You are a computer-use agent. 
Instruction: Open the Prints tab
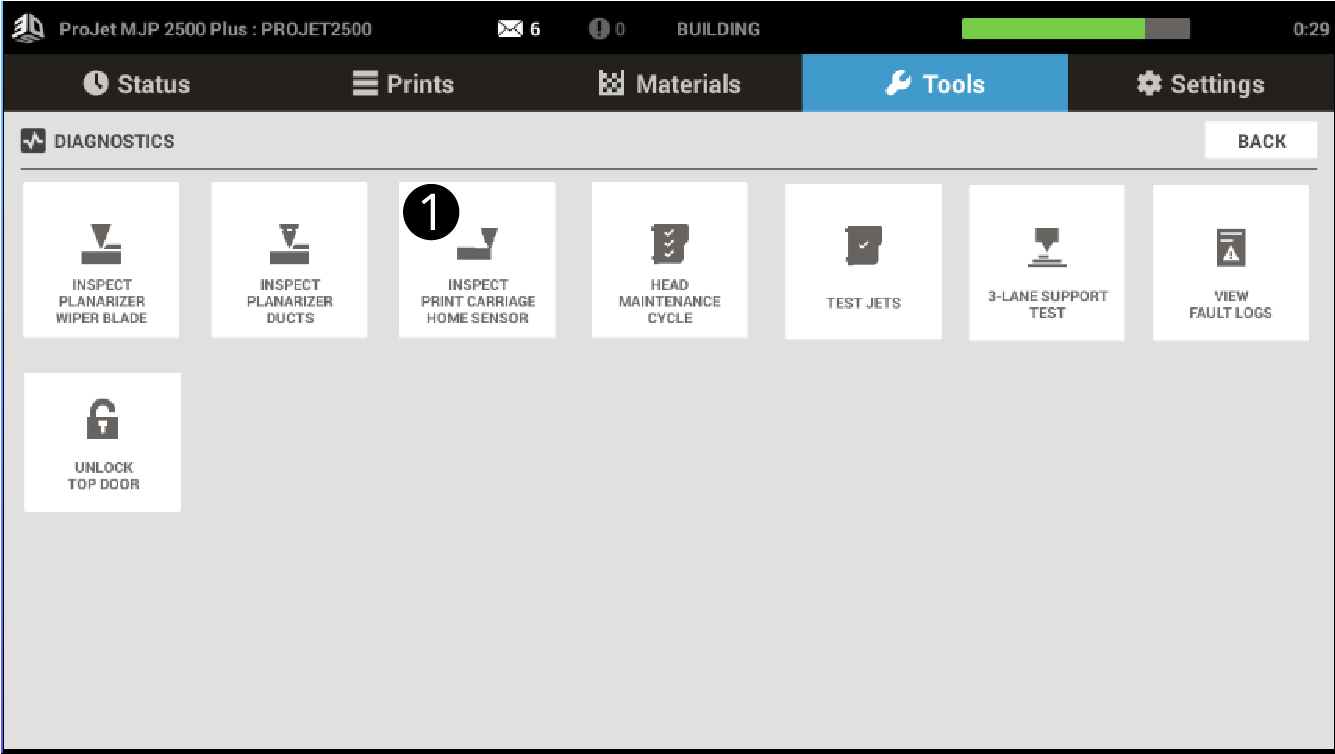click(x=403, y=84)
